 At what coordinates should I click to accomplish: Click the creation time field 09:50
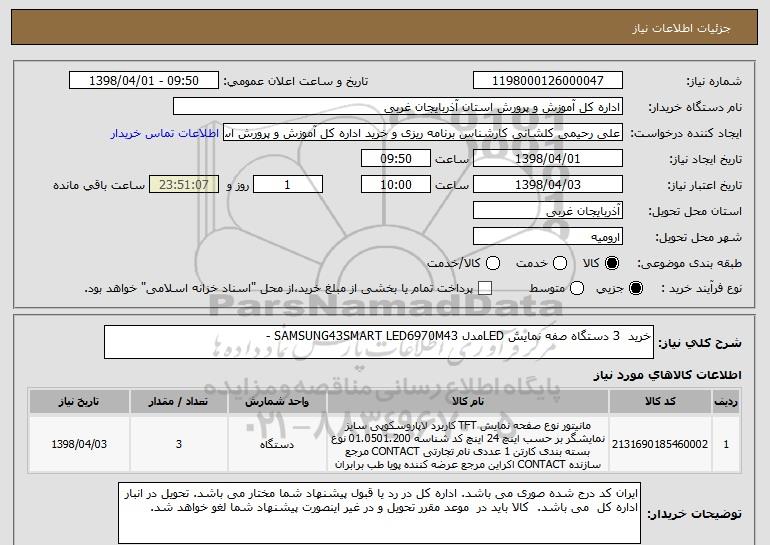(396, 159)
